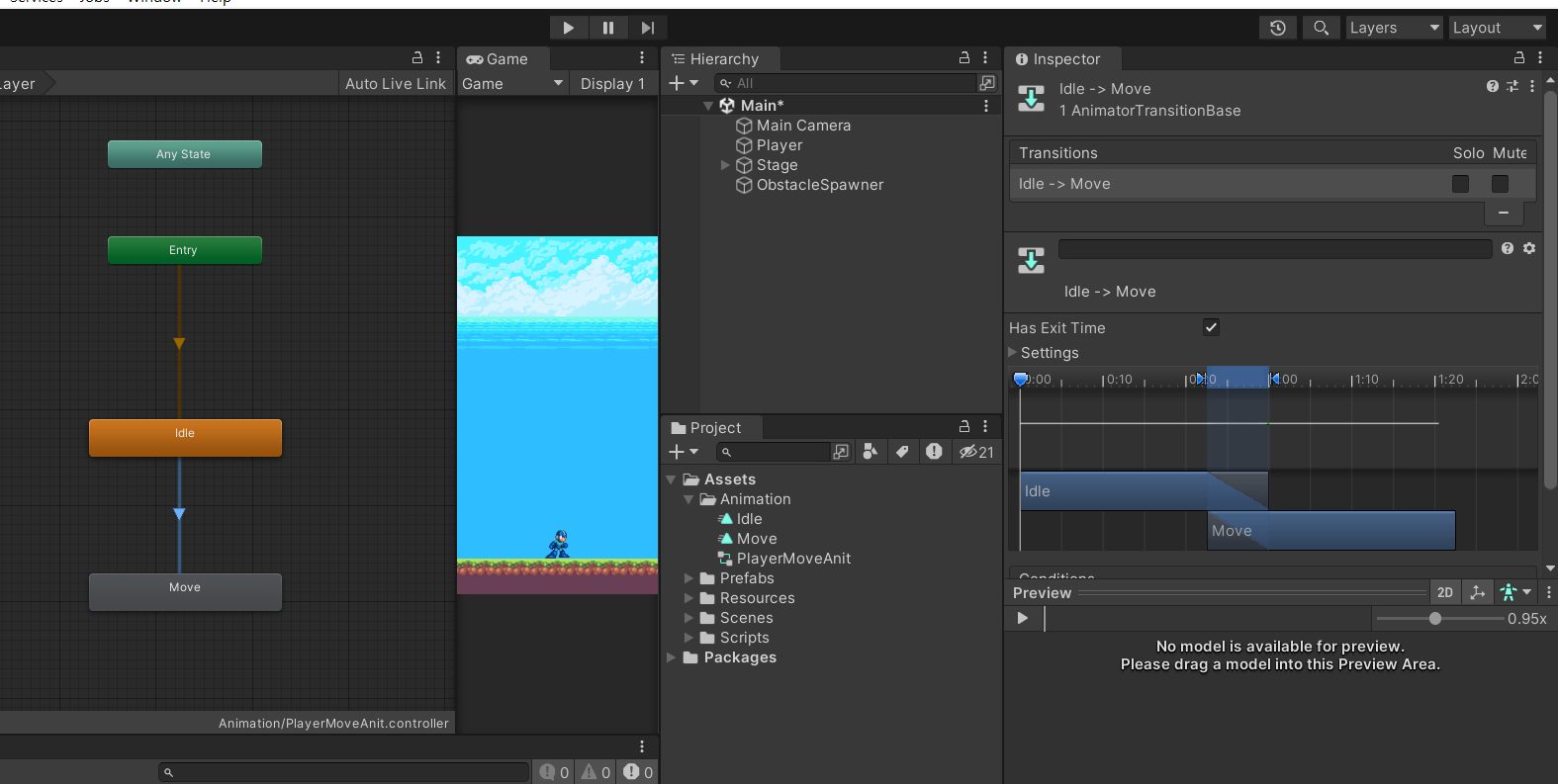Lock the Animator panel with the lock icon

(x=417, y=58)
